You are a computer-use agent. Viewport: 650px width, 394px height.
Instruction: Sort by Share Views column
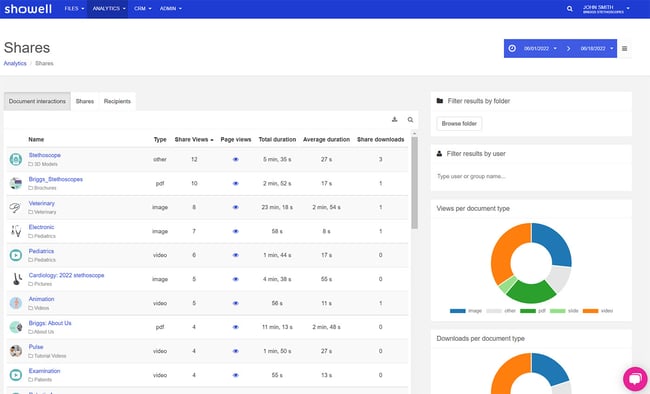point(194,140)
